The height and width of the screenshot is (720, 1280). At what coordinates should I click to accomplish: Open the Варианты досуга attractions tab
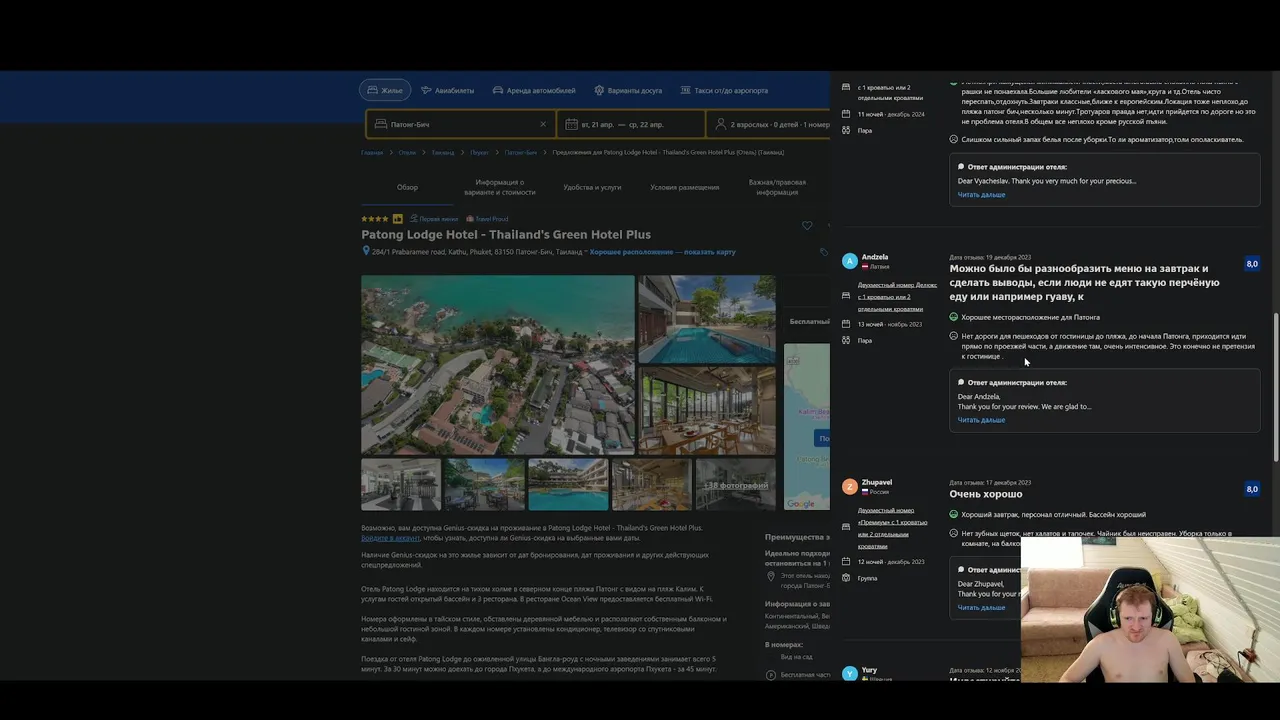pos(628,90)
